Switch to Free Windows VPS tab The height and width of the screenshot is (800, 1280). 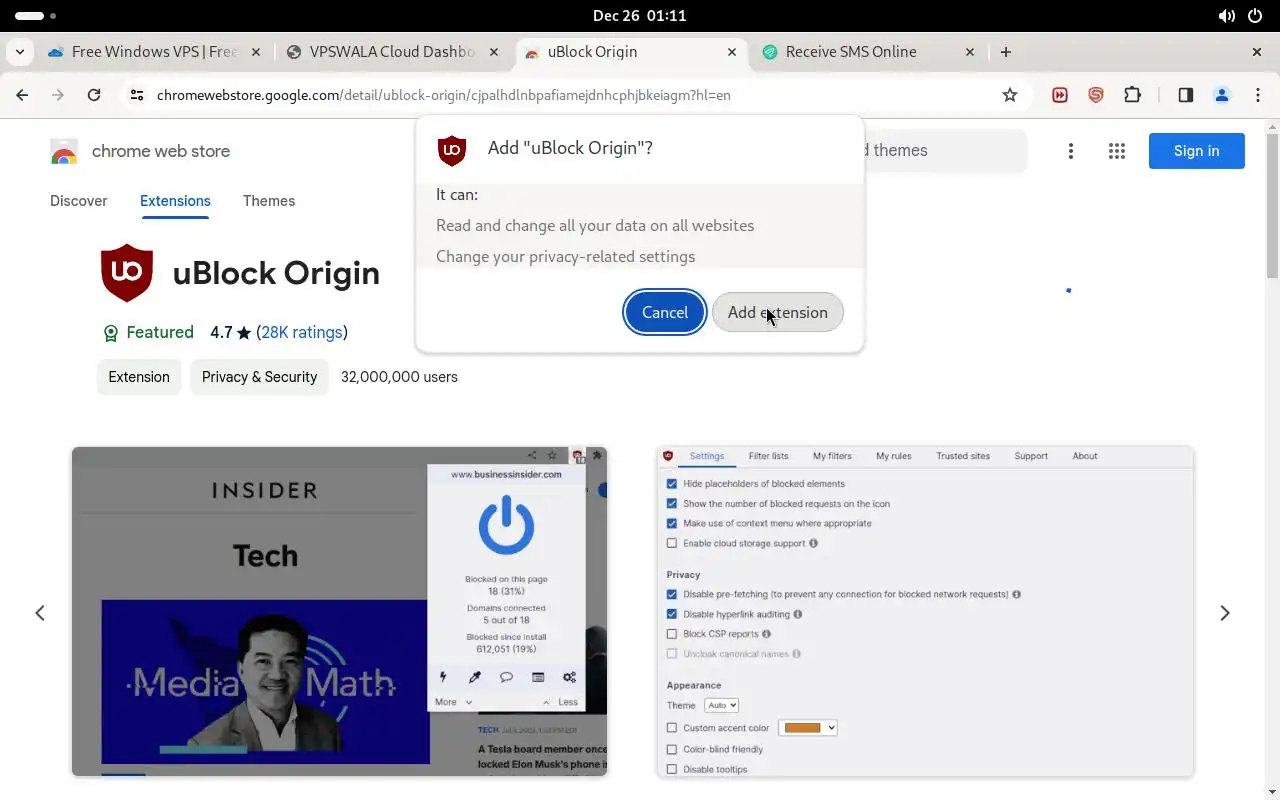pyautogui.click(x=154, y=52)
